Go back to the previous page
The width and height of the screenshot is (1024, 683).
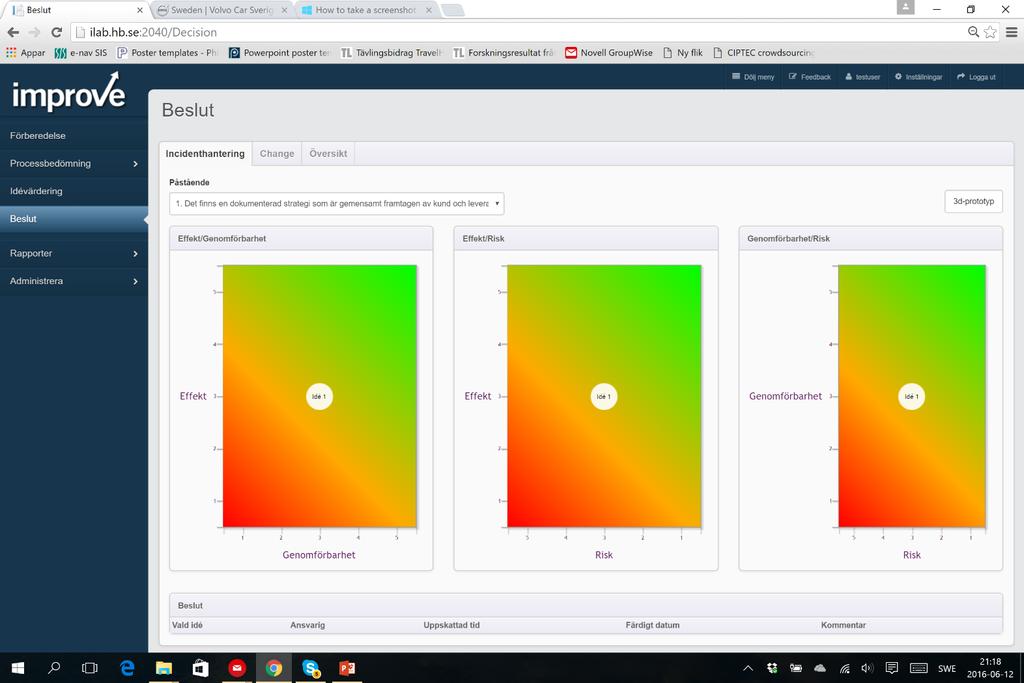click(13, 32)
